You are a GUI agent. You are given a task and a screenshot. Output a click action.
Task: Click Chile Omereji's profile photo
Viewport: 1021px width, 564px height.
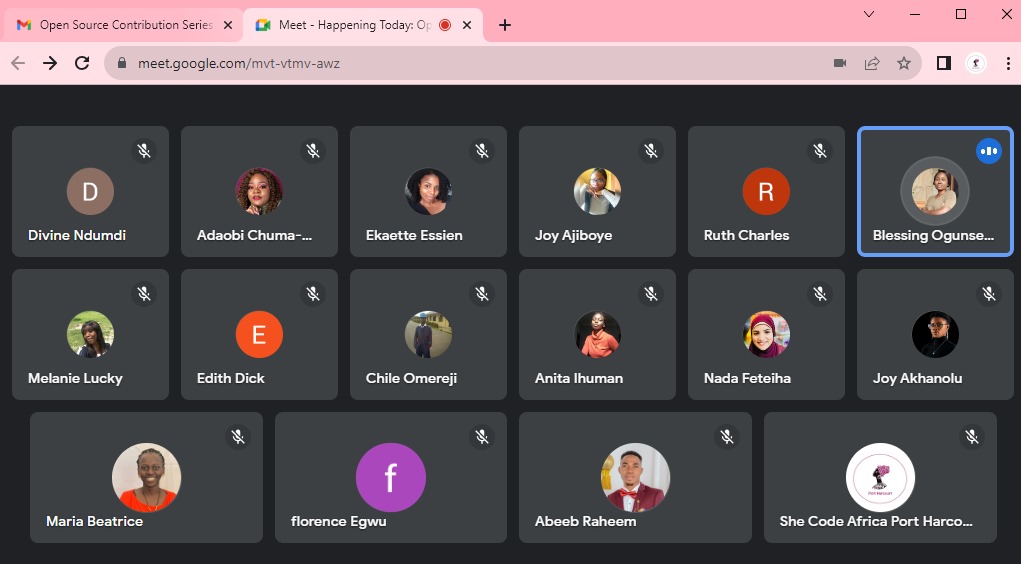(428, 334)
